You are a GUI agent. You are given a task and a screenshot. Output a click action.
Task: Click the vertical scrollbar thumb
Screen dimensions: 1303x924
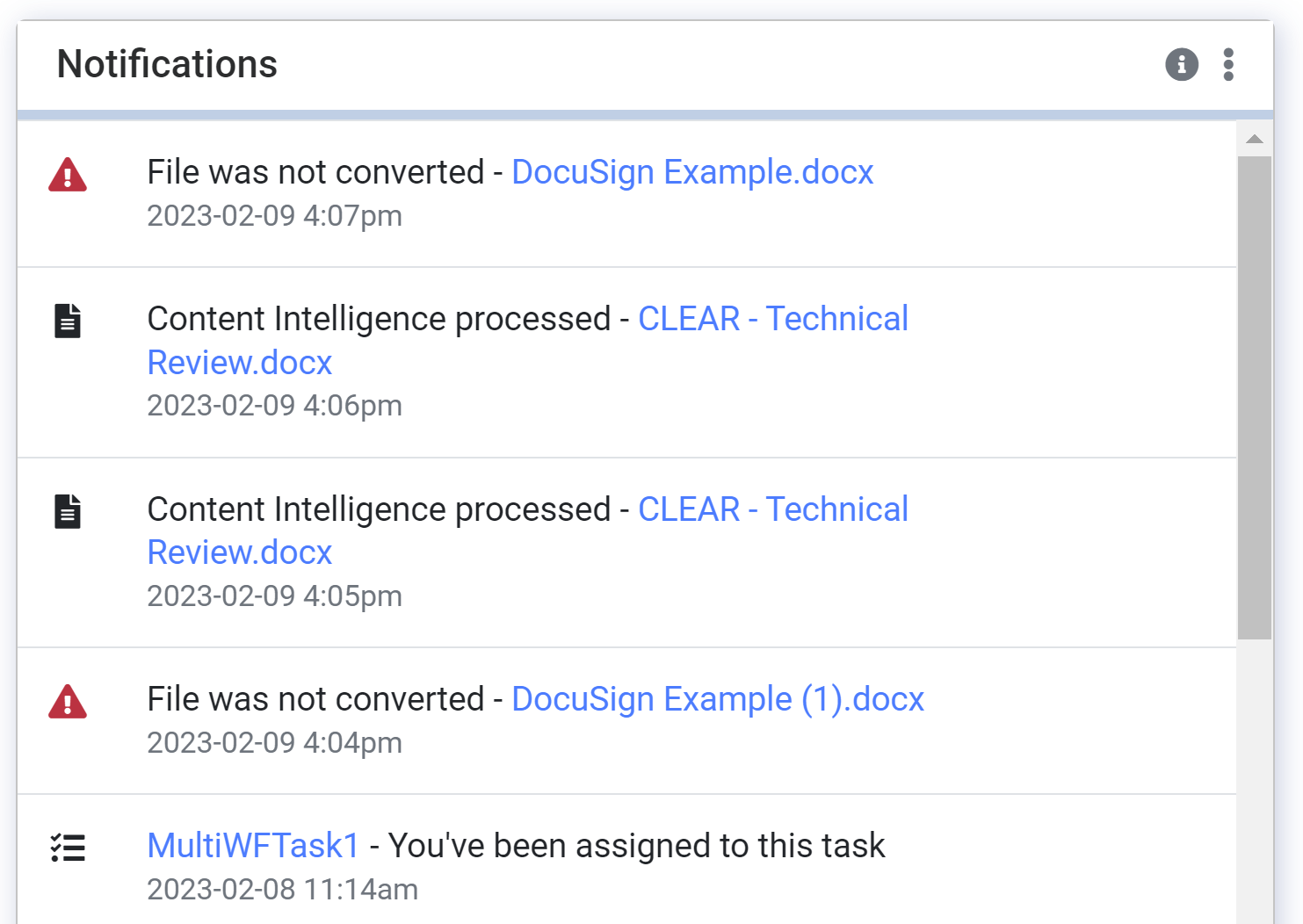tap(1254, 395)
